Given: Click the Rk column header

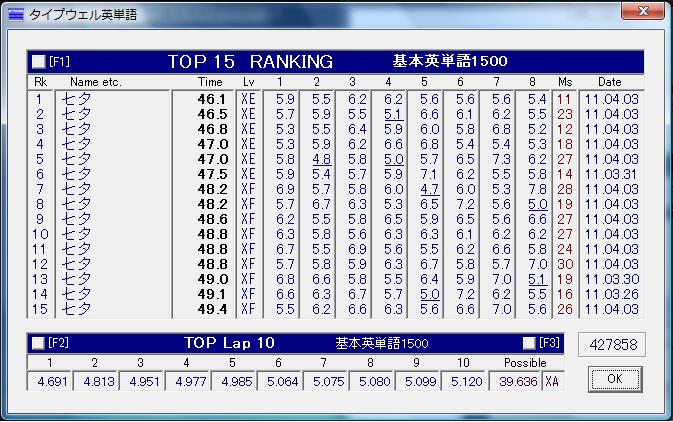Looking at the screenshot, I should coord(40,82).
